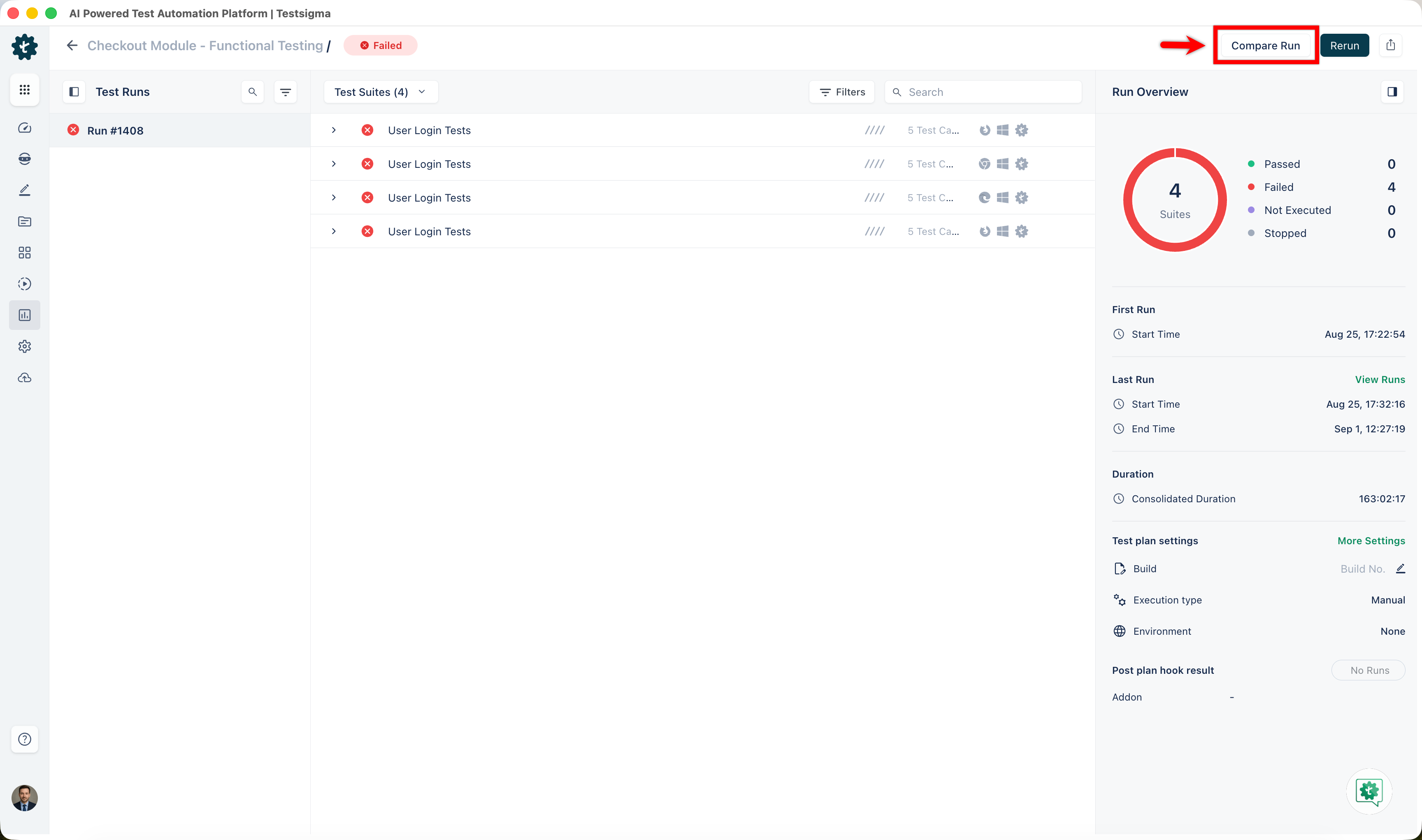Click the test suites Search field
Viewport: 1422px width, 840px height.
[x=983, y=92]
